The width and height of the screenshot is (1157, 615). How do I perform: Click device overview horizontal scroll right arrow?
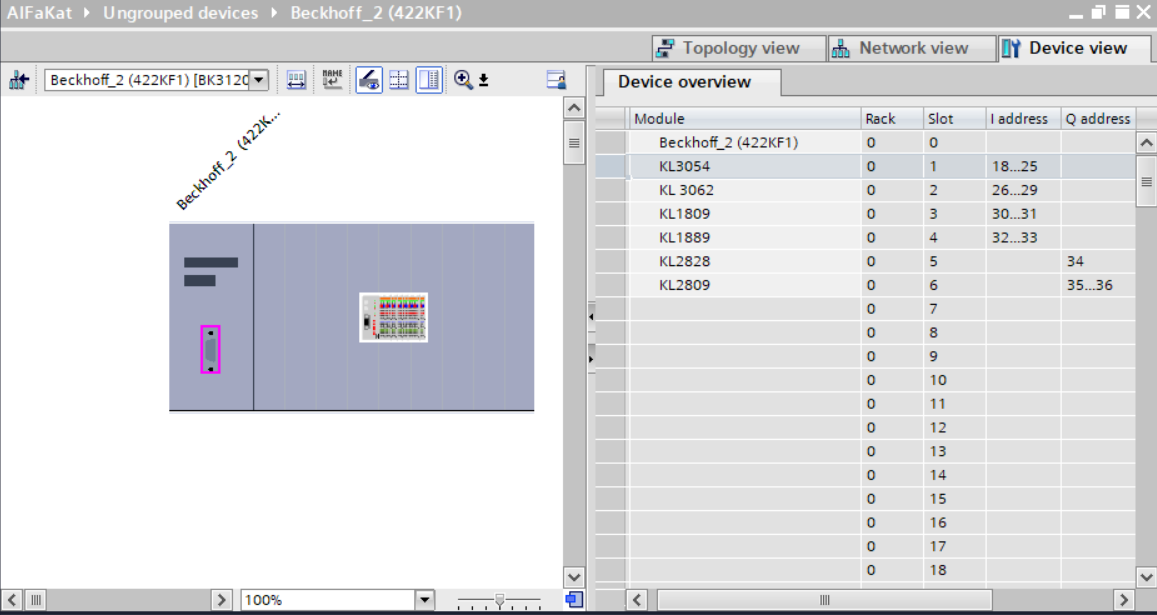1124,599
